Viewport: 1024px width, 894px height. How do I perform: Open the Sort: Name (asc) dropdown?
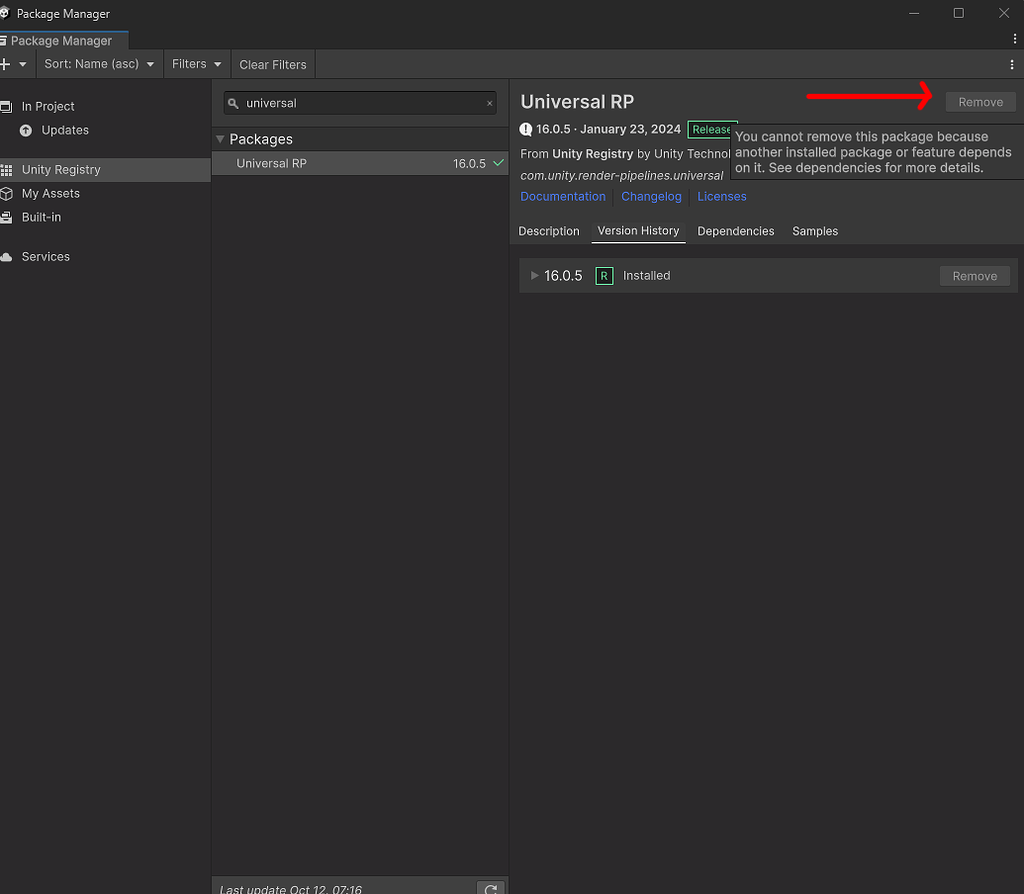tap(99, 63)
